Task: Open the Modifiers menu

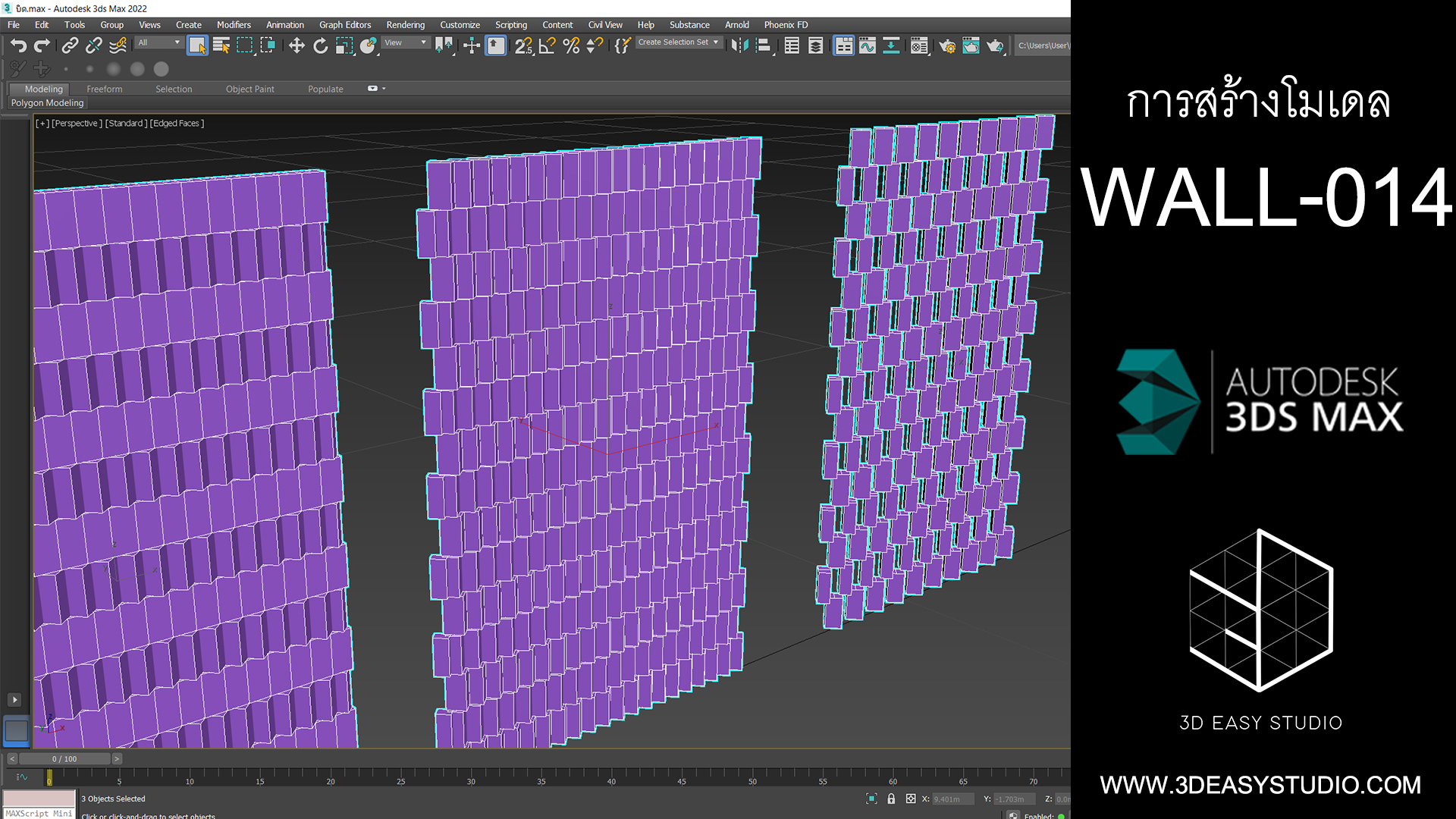Action: click(x=234, y=24)
